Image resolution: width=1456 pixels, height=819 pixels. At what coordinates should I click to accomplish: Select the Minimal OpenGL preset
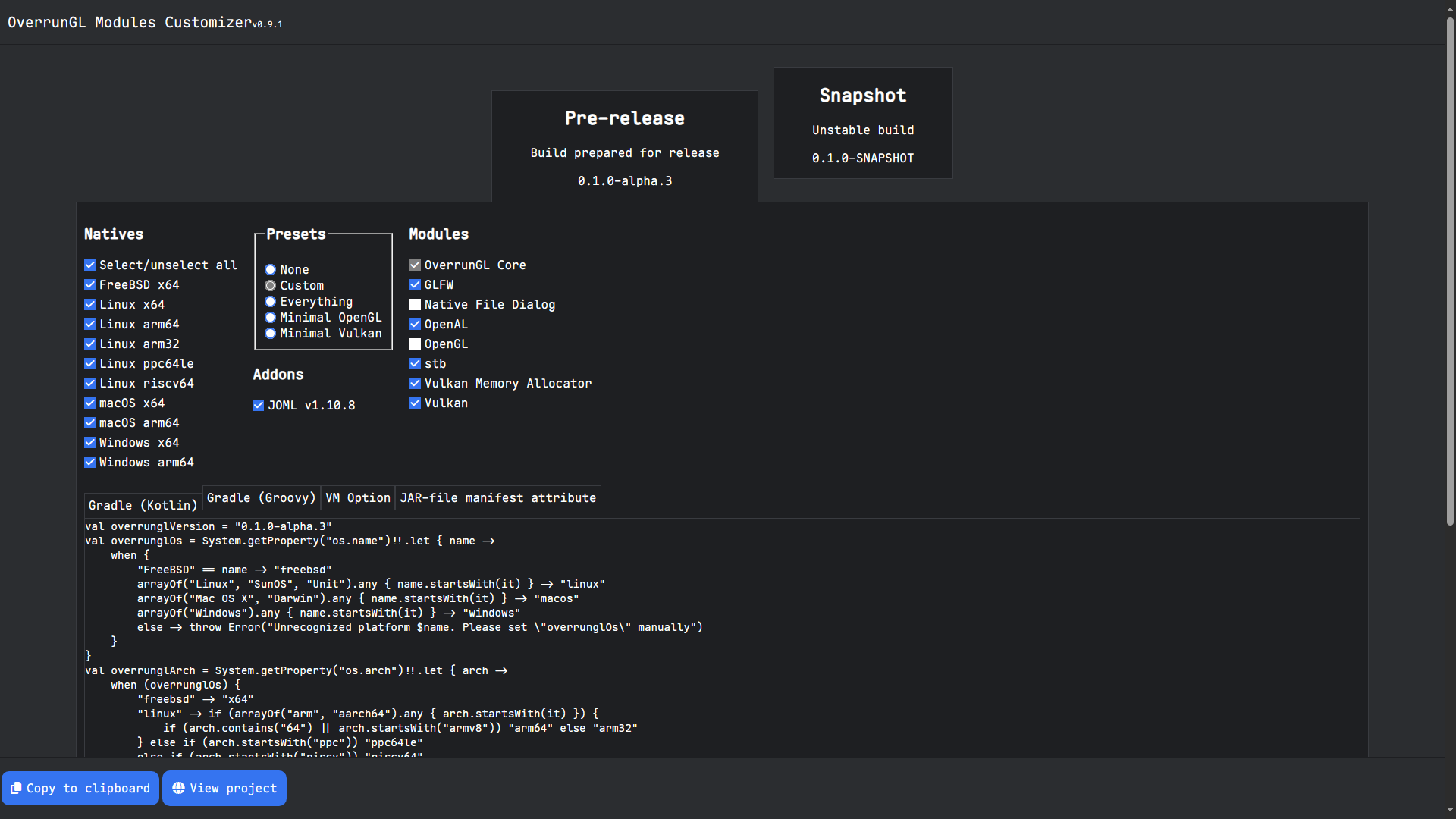(271, 318)
